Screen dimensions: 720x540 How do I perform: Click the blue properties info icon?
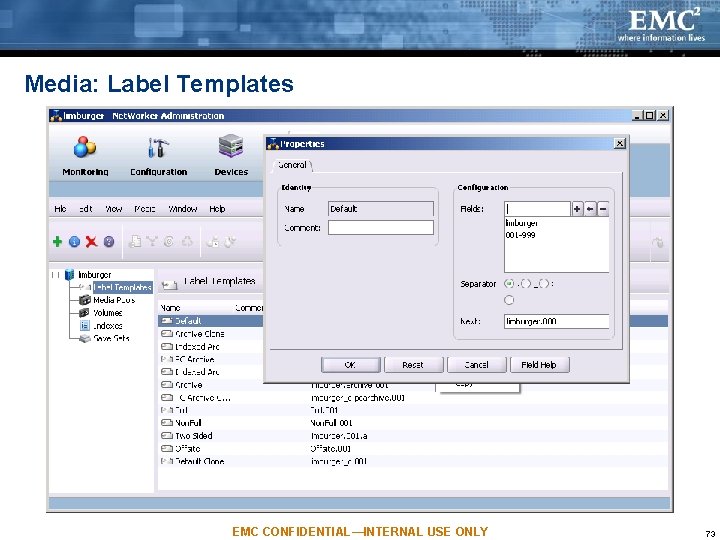74,242
